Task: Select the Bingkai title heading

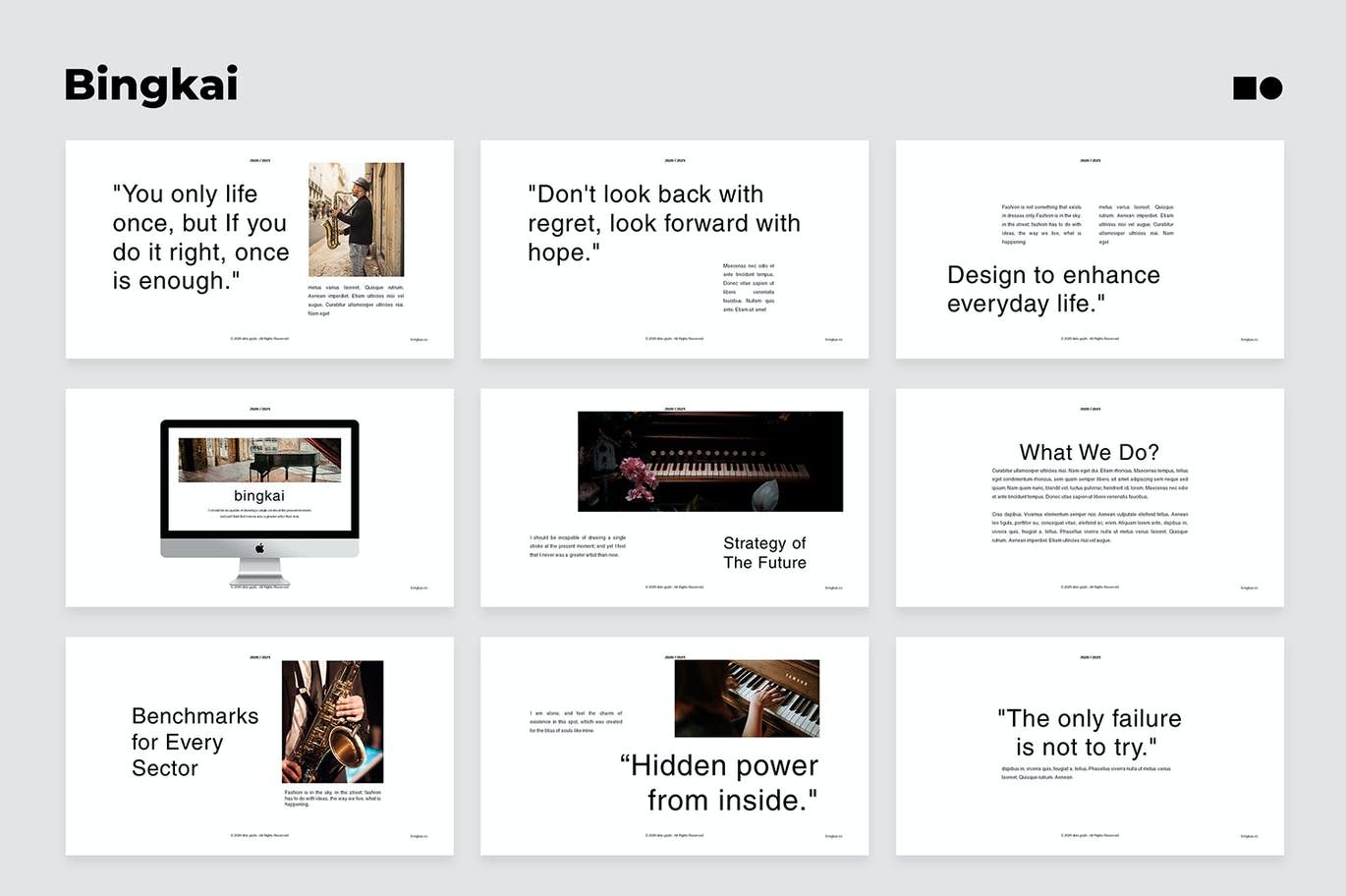Action: click(x=151, y=84)
